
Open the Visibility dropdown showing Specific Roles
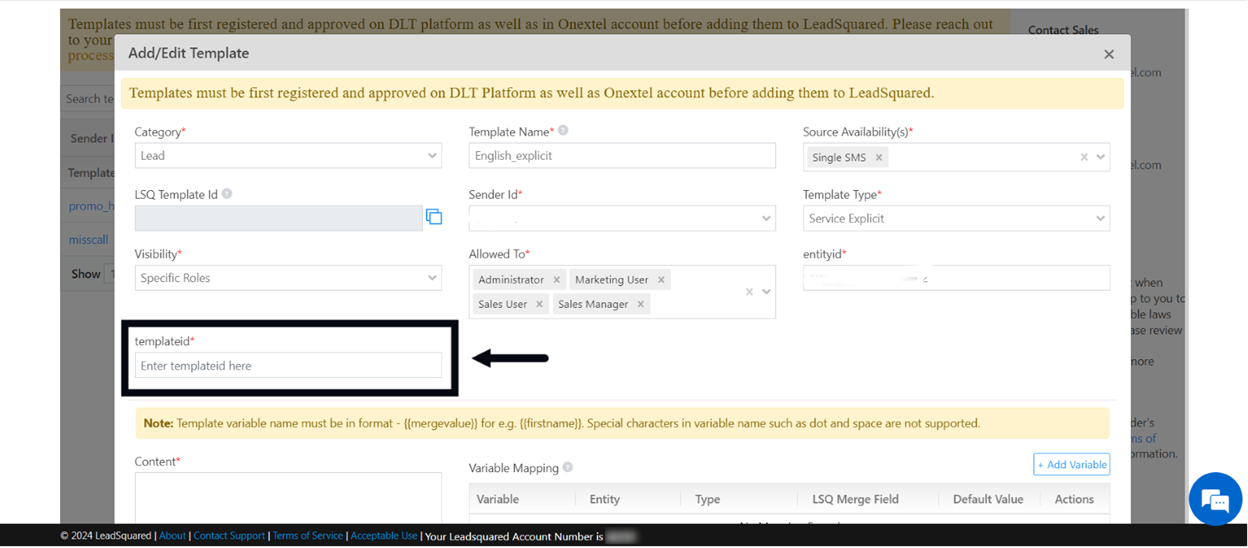click(288, 278)
